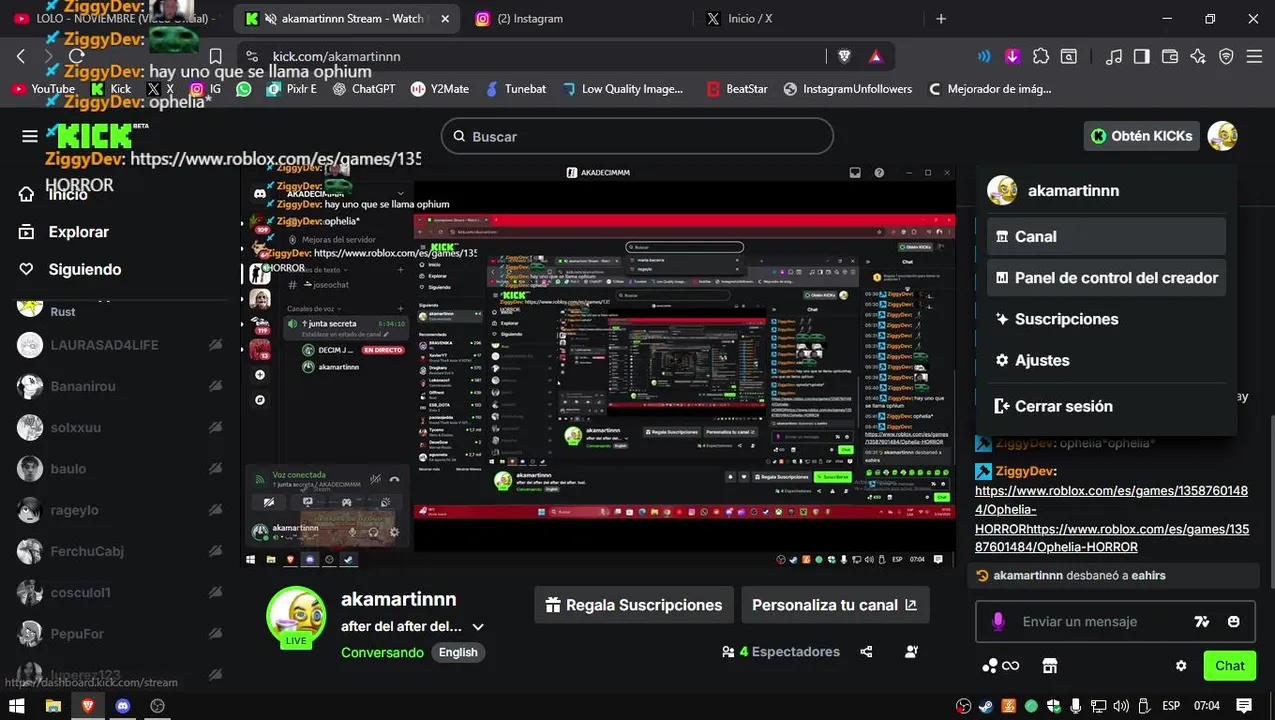1275x720 pixels.
Task: Open the shop icon below chat
Action: [x=1049, y=666]
